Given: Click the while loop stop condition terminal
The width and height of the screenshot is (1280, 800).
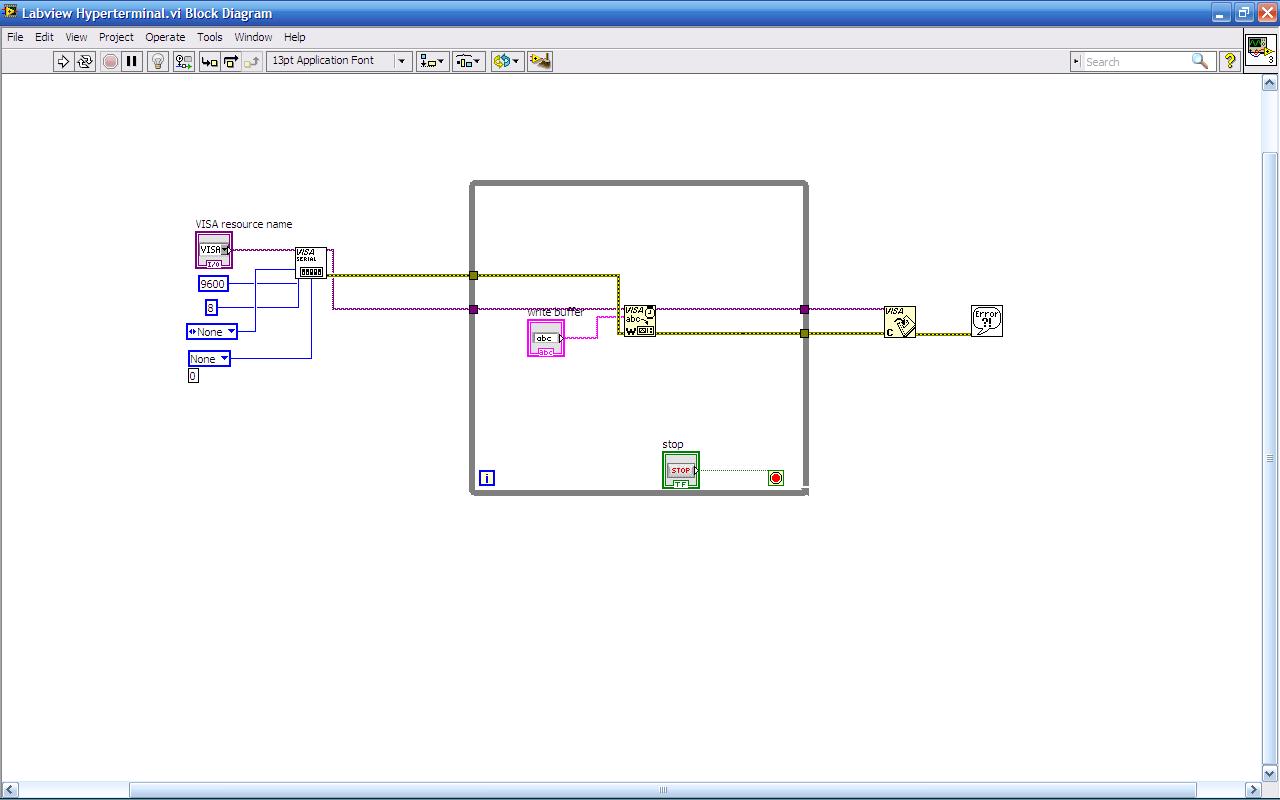Looking at the screenshot, I should coord(775,478).
